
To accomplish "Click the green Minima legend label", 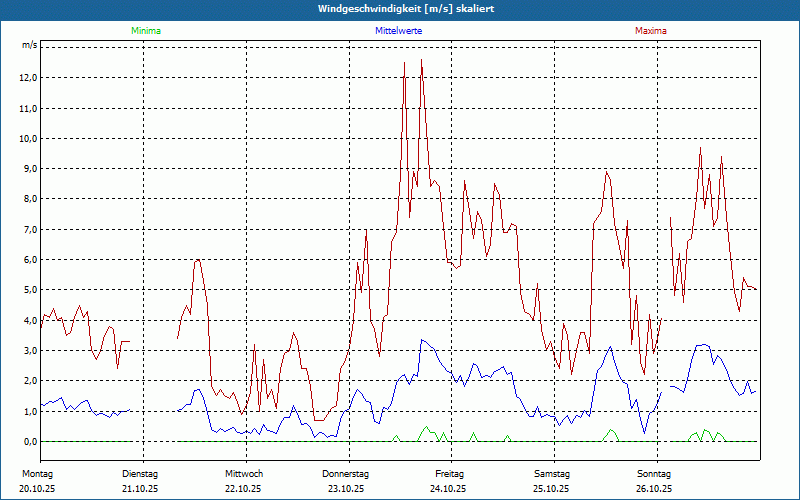I will (x=145, y=31).
